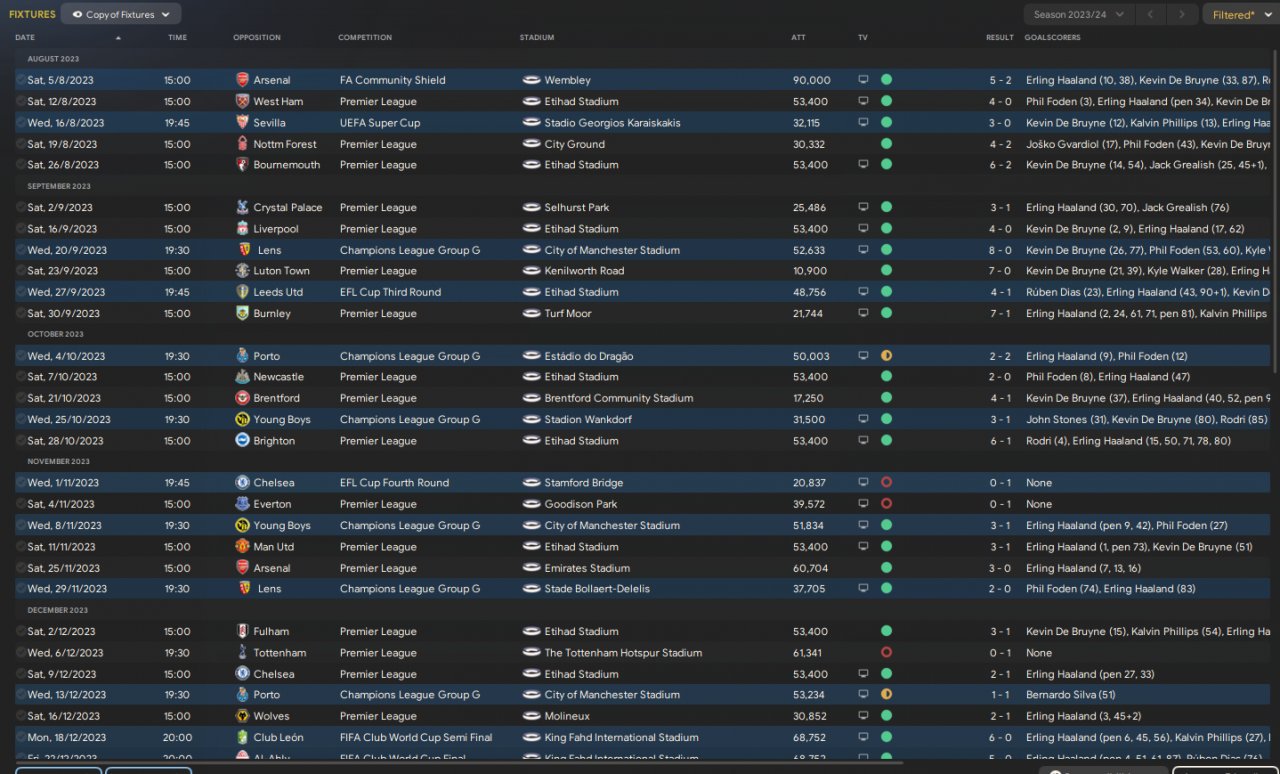1280x774 pixels.
Task: Click the sort arrow in the DATE column header
Action: click(118, 38)
